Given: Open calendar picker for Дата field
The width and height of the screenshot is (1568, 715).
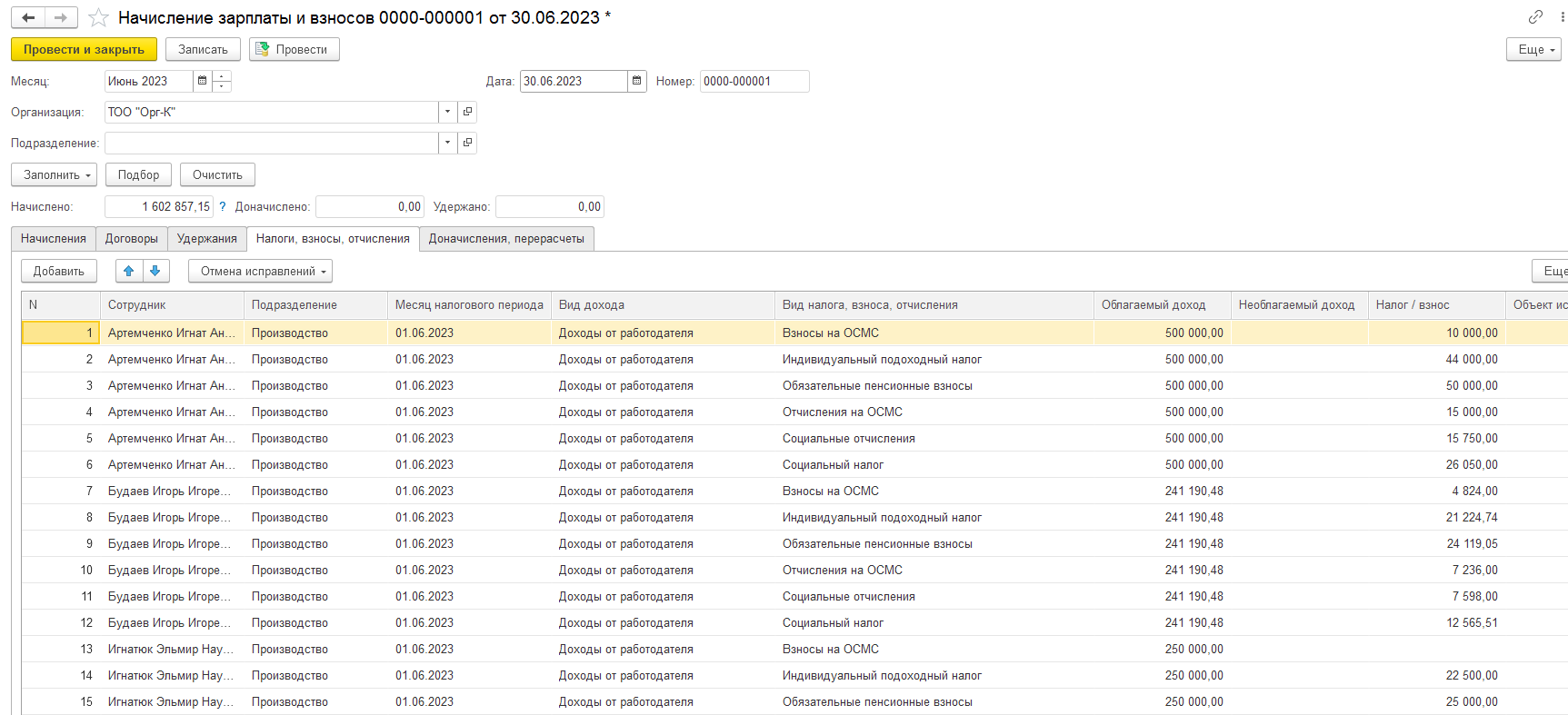Looking at the screenshot, I should (636, 81).
